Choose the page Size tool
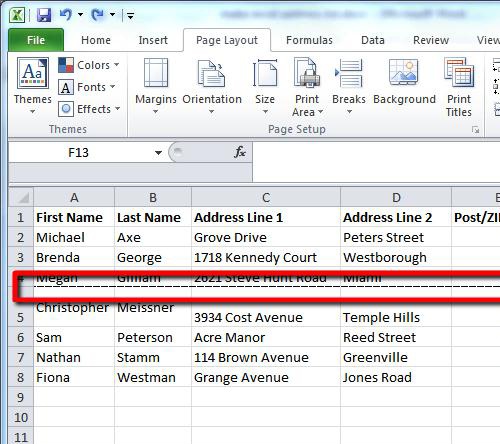This screenshot has width=500, height=444. (265, 86)
